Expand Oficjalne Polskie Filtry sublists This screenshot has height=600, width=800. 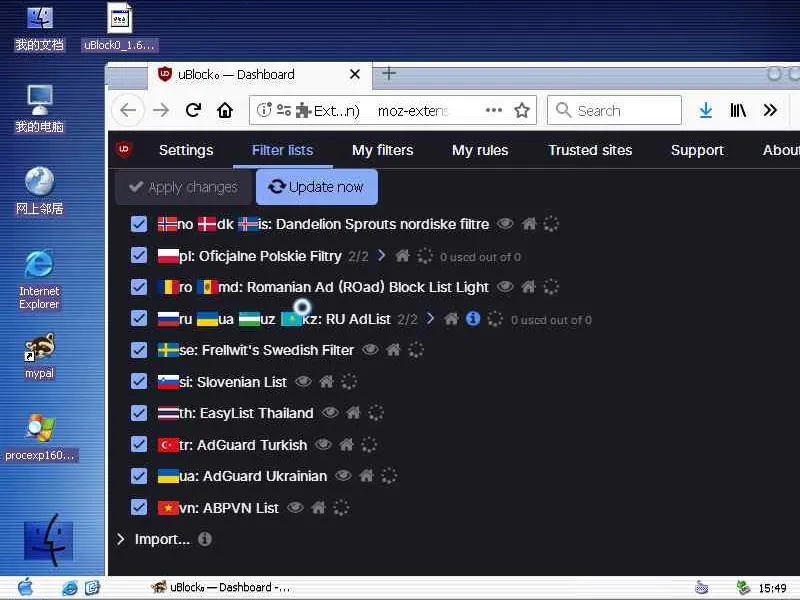tap(381, 255)
